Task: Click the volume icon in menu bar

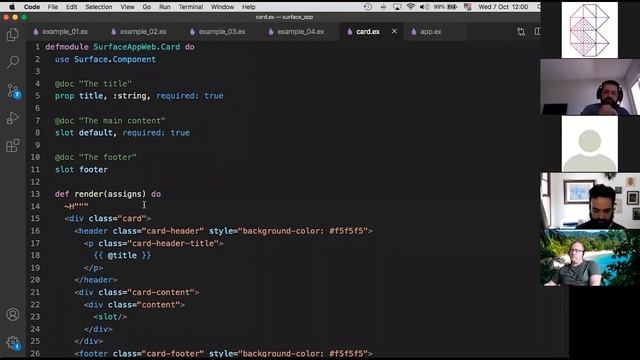Action: pos(424,7)
